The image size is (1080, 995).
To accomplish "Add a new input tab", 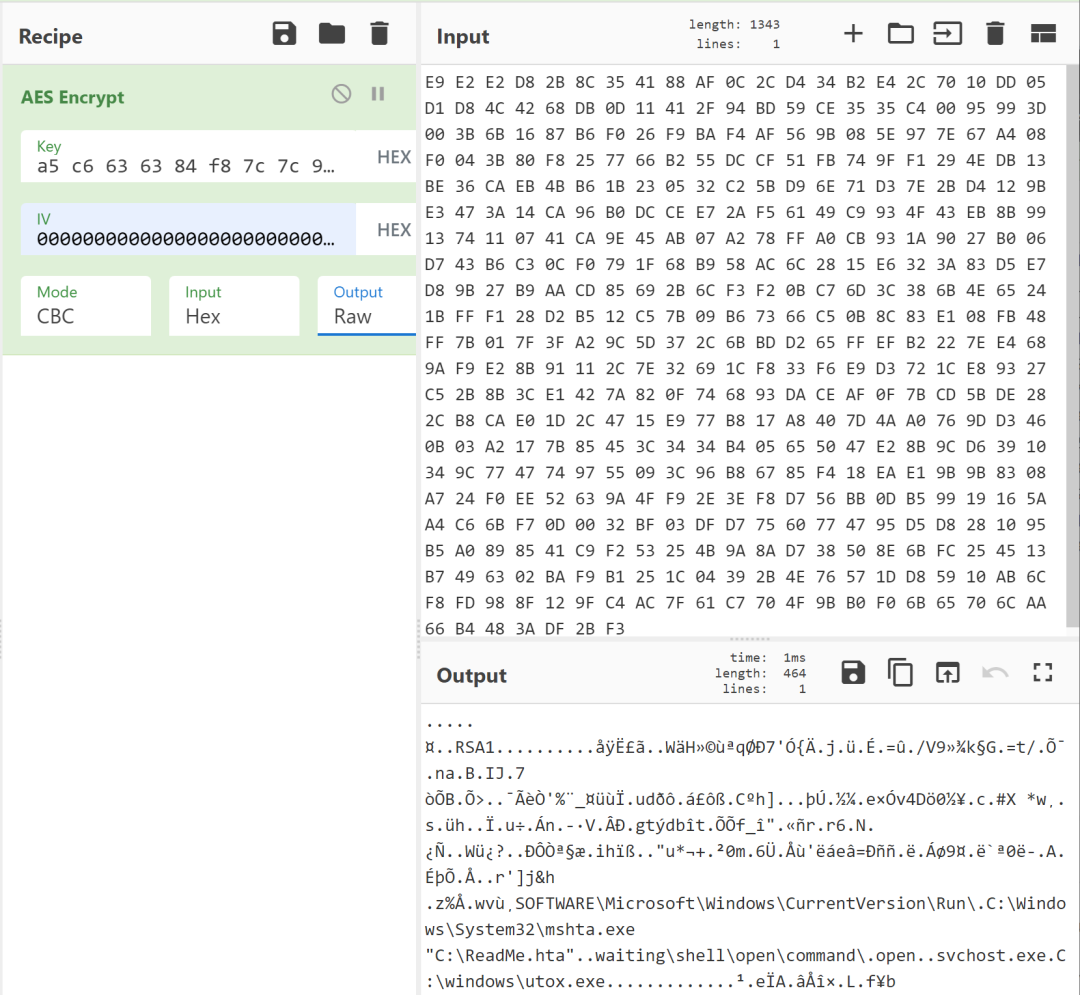I will 853,34.
